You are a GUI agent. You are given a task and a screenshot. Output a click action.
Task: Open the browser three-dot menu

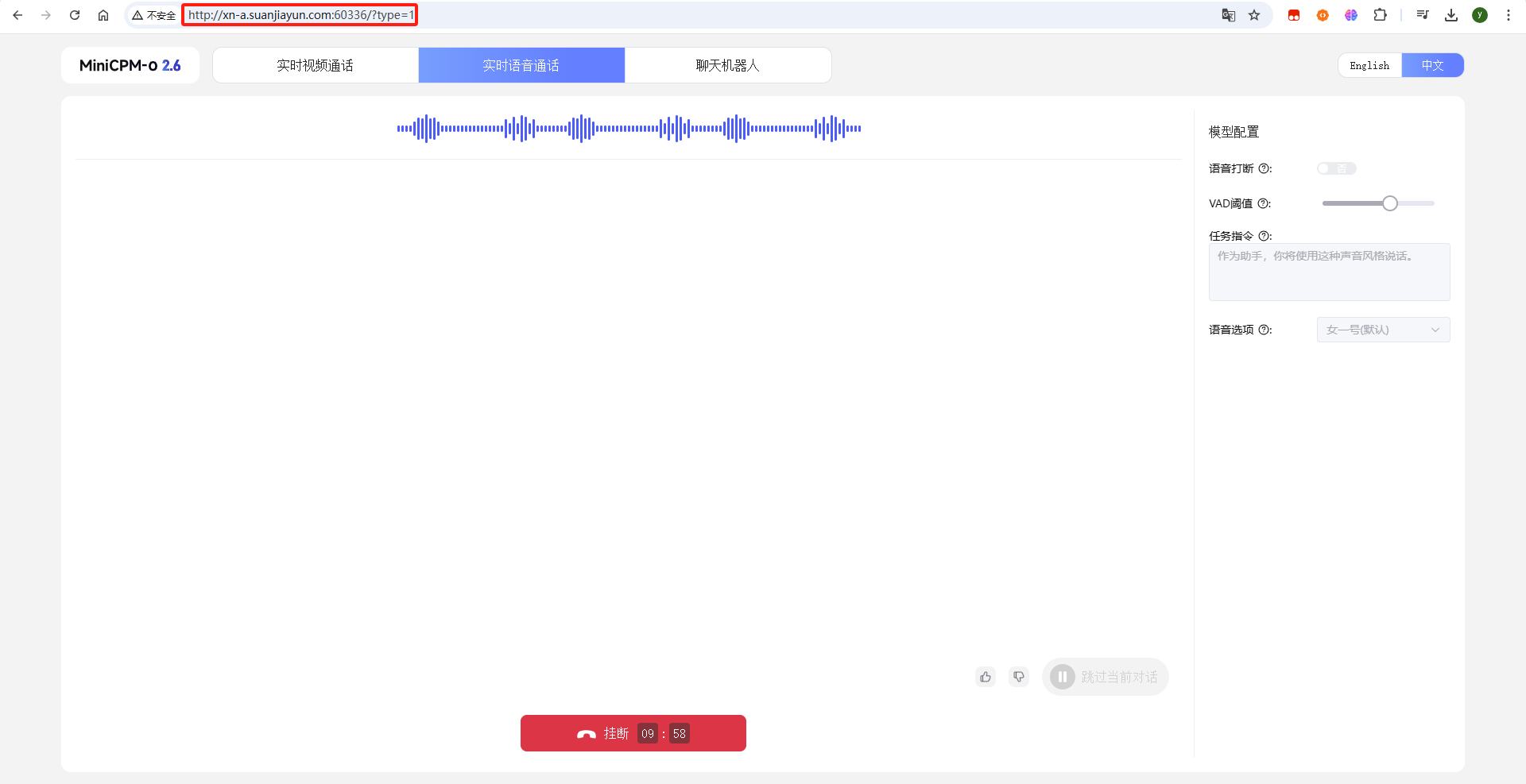1509,15
